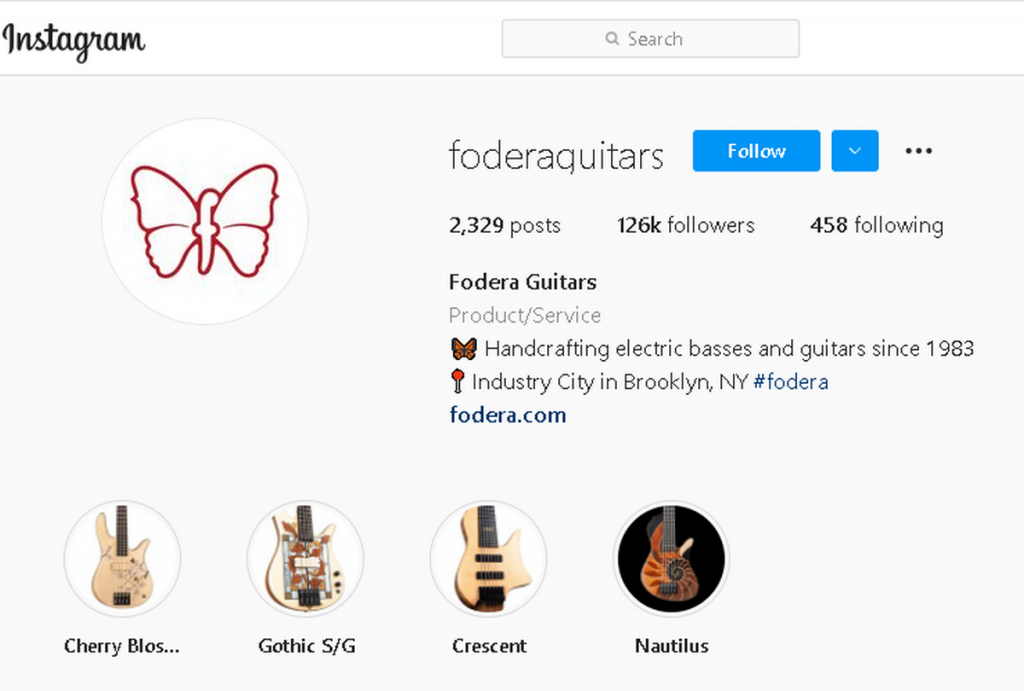Open the Gothic S/G highlight
The width and height of the screenshot is (1024, 691).
[306, 559]
